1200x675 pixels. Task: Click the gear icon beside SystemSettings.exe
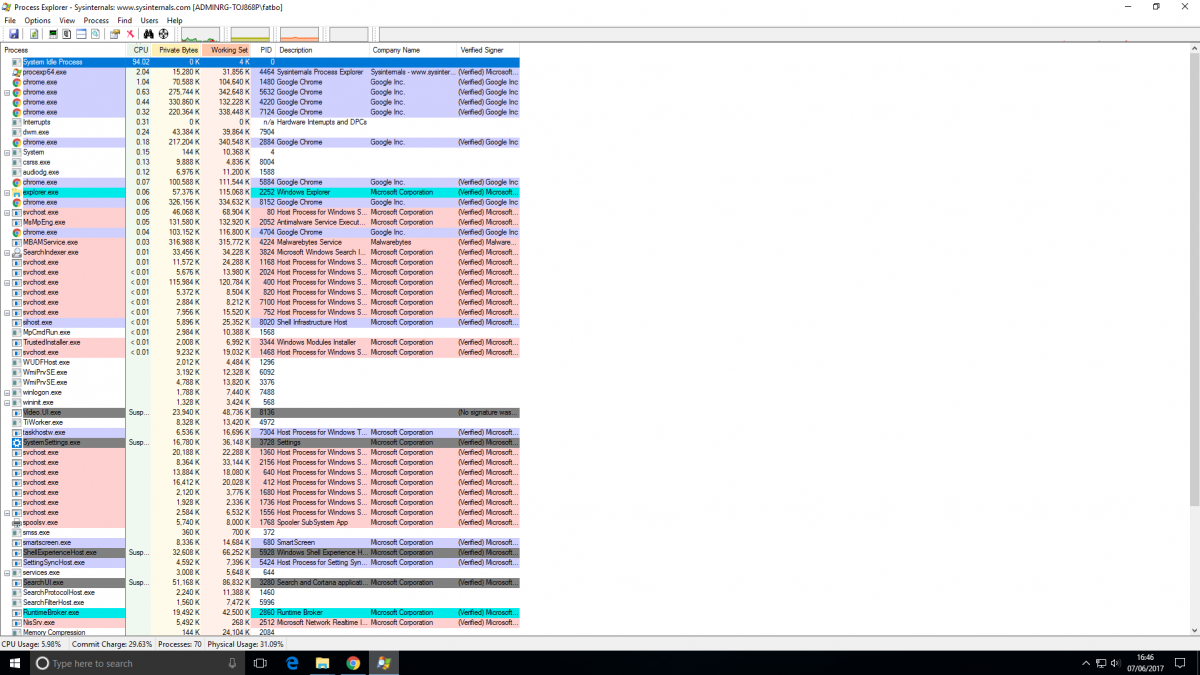(x=16, y=442)
